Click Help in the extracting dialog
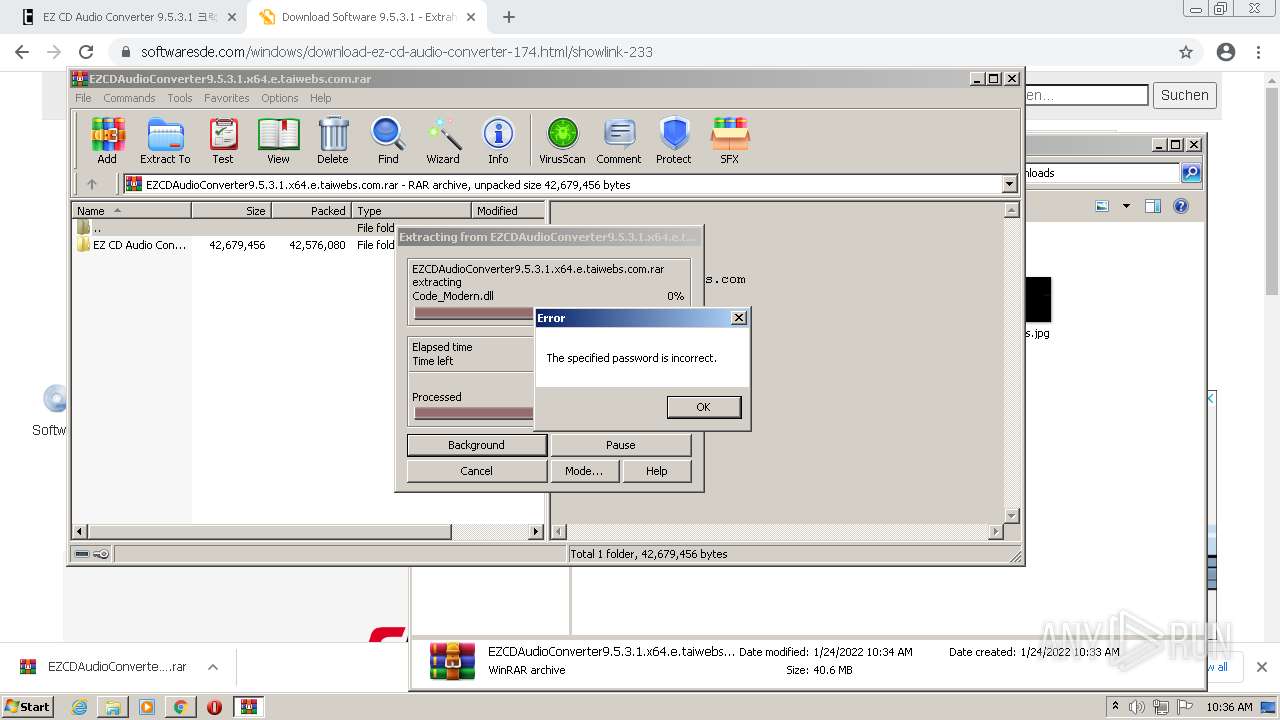Viewport: 1280px width, 720px height. click(657, 471)
